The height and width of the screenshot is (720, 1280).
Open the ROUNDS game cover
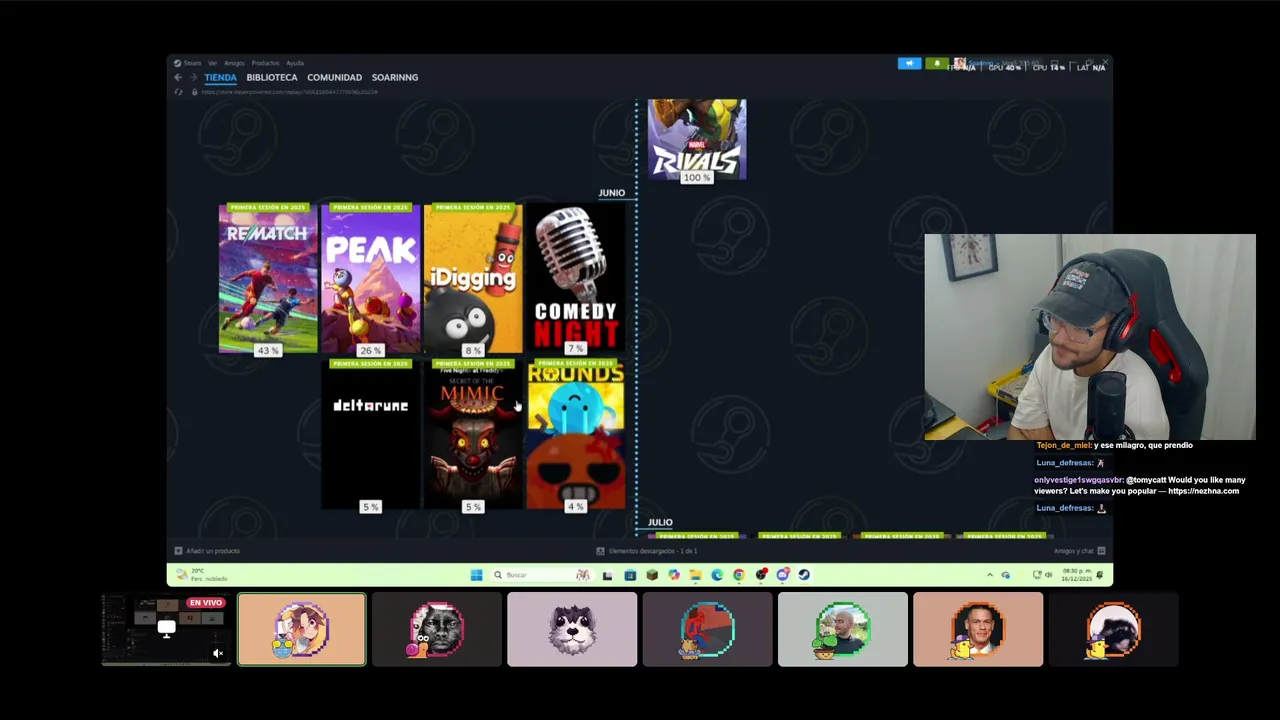tap(576, 436)
